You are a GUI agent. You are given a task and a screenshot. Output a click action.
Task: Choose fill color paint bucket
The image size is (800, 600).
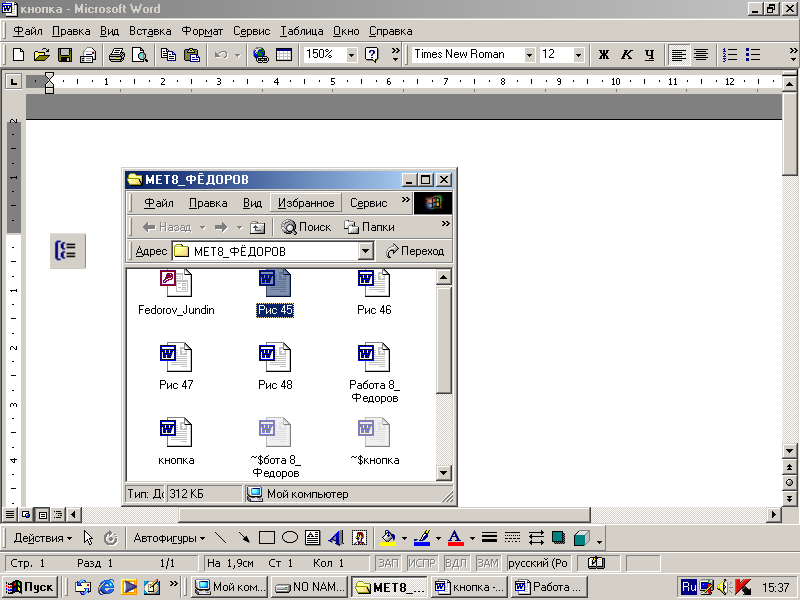[x=389, y=538]
